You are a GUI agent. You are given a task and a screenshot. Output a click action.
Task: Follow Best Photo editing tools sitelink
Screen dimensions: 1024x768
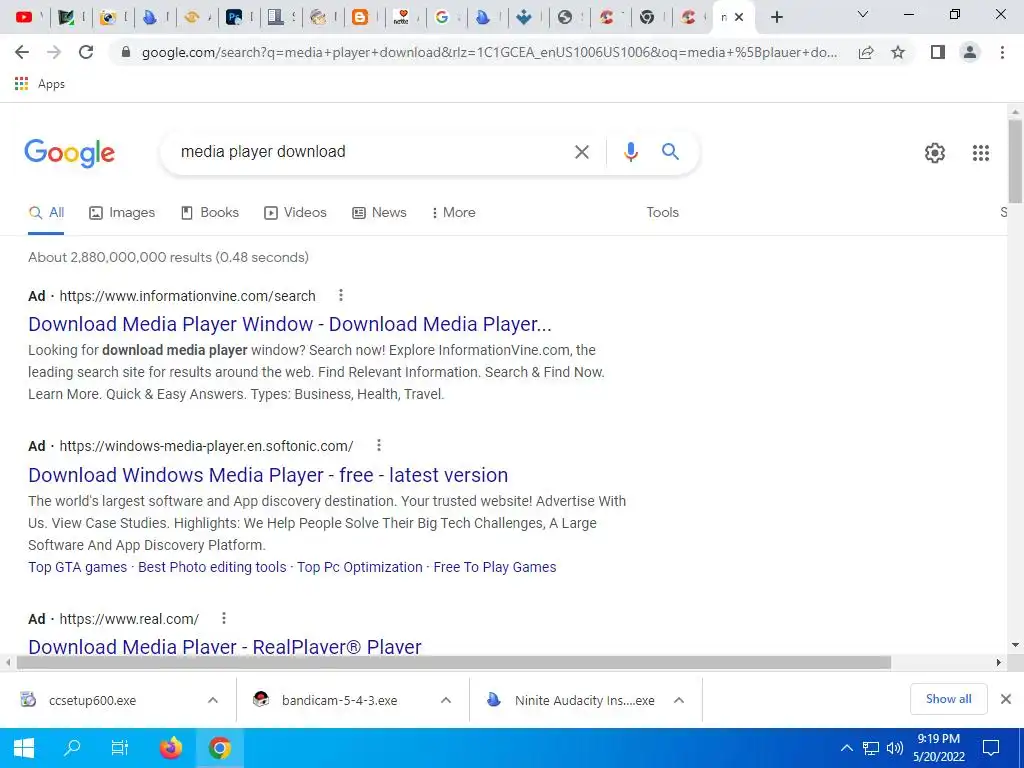coord(212,567)
